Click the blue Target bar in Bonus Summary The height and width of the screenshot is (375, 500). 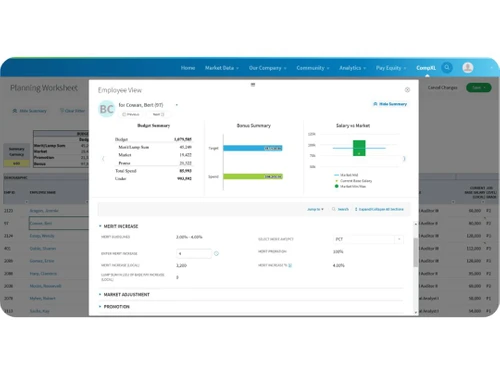click(x=253, y=148)
